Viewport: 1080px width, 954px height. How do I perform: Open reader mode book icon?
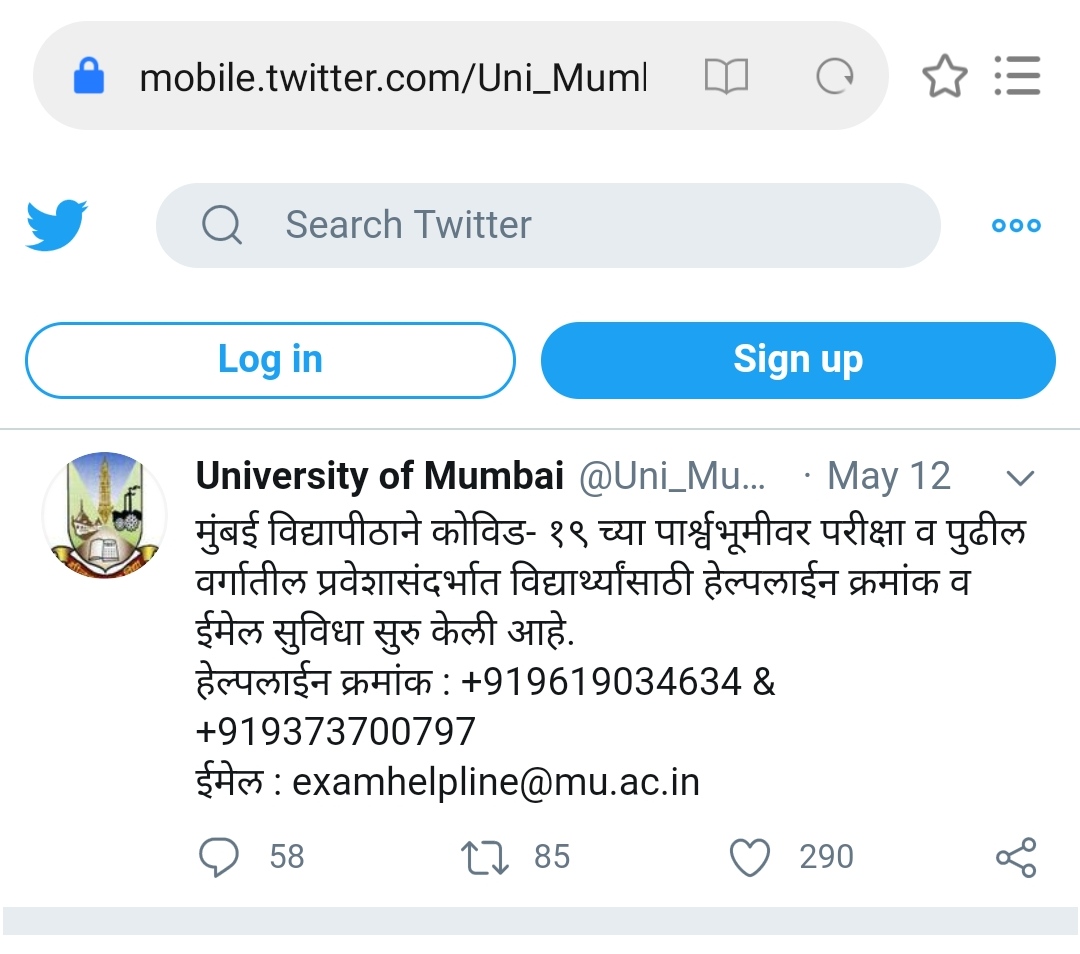[x=726, y=76]
